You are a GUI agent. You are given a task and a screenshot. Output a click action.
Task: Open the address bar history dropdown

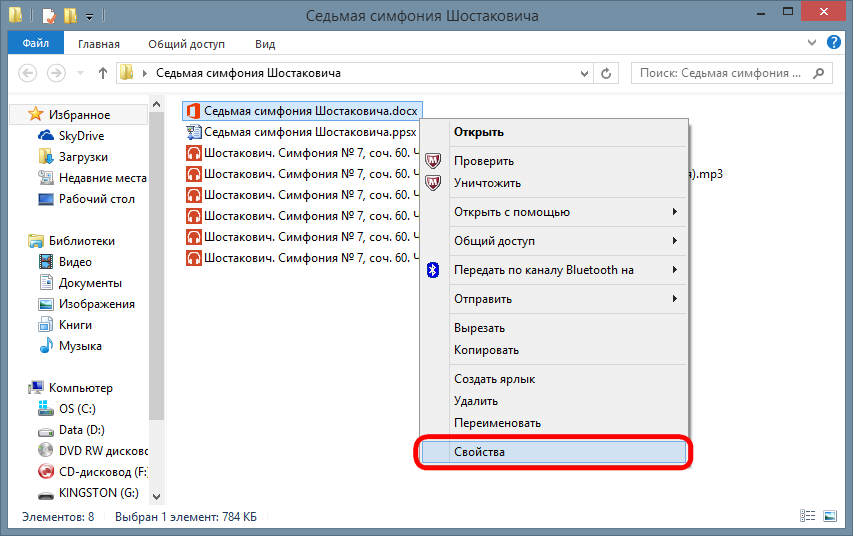(x=584, y=73)
